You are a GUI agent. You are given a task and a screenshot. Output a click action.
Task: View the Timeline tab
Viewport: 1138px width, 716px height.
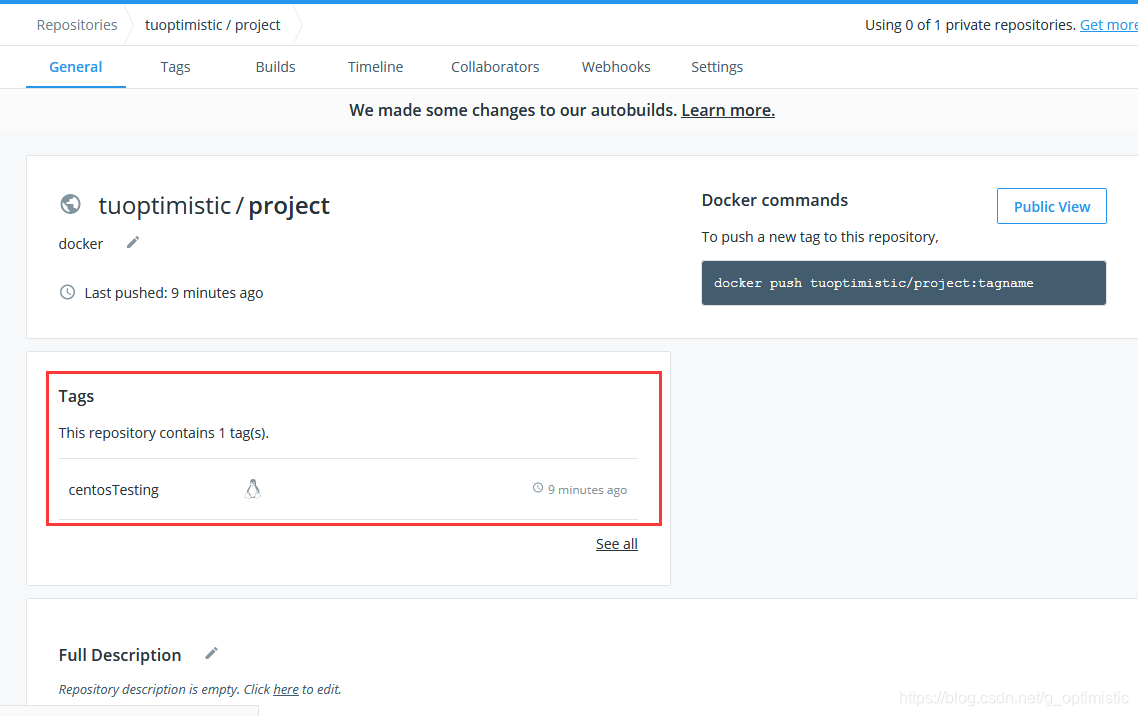point(375,67)
